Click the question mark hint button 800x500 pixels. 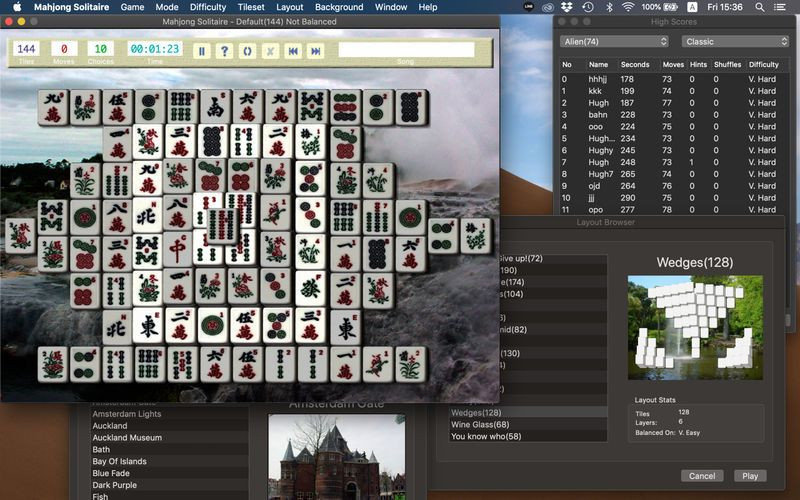(x=224, y=51)
